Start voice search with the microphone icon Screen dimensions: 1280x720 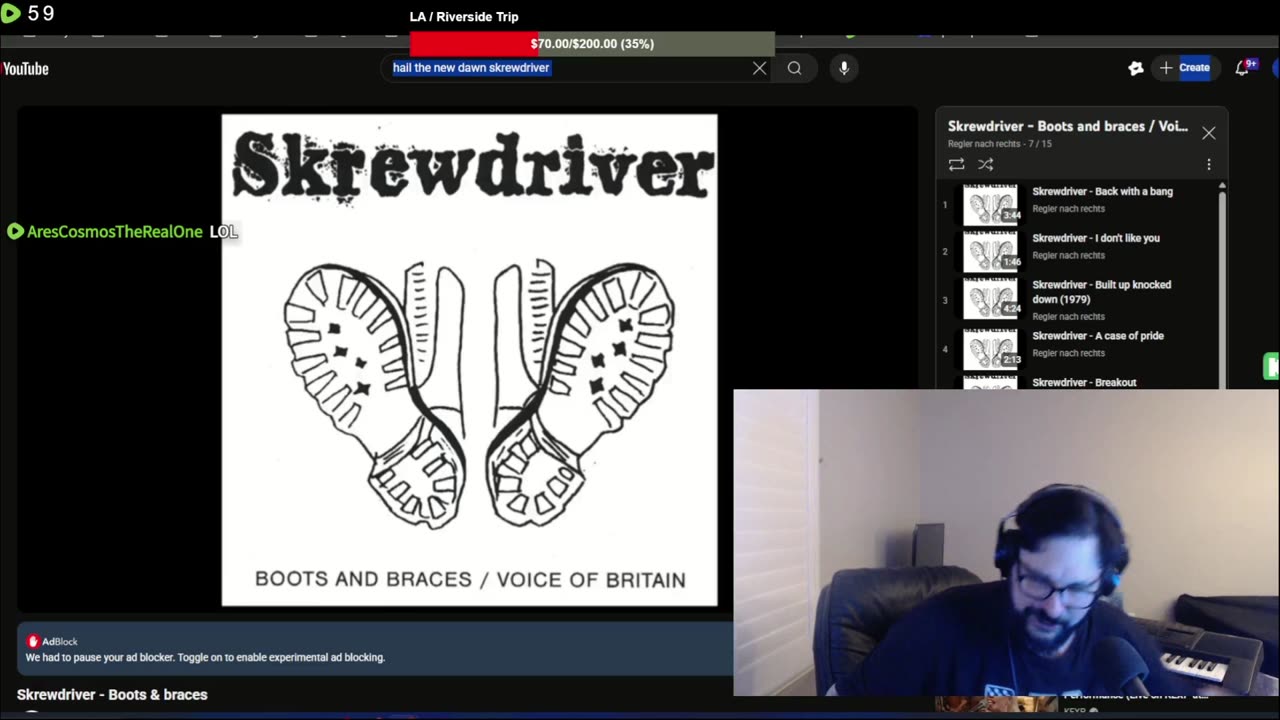tap(844, 68)
